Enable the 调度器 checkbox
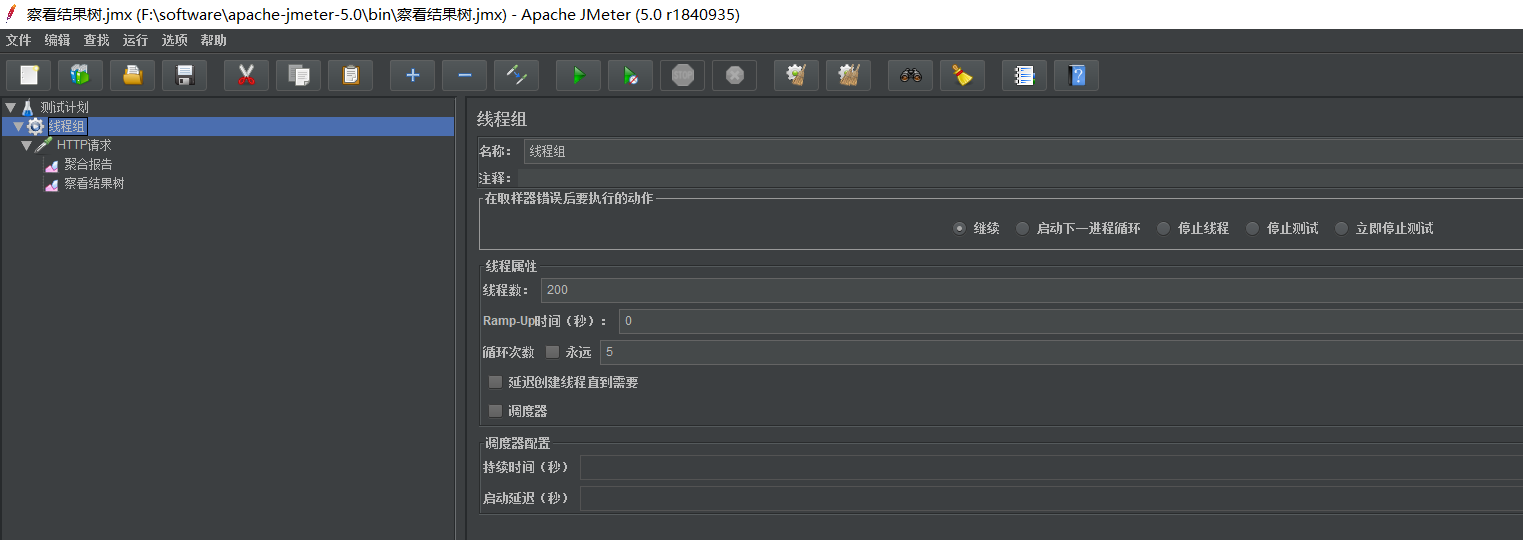Image resolution: width=1523 pixels, height=540 pixels. [495, 411]
